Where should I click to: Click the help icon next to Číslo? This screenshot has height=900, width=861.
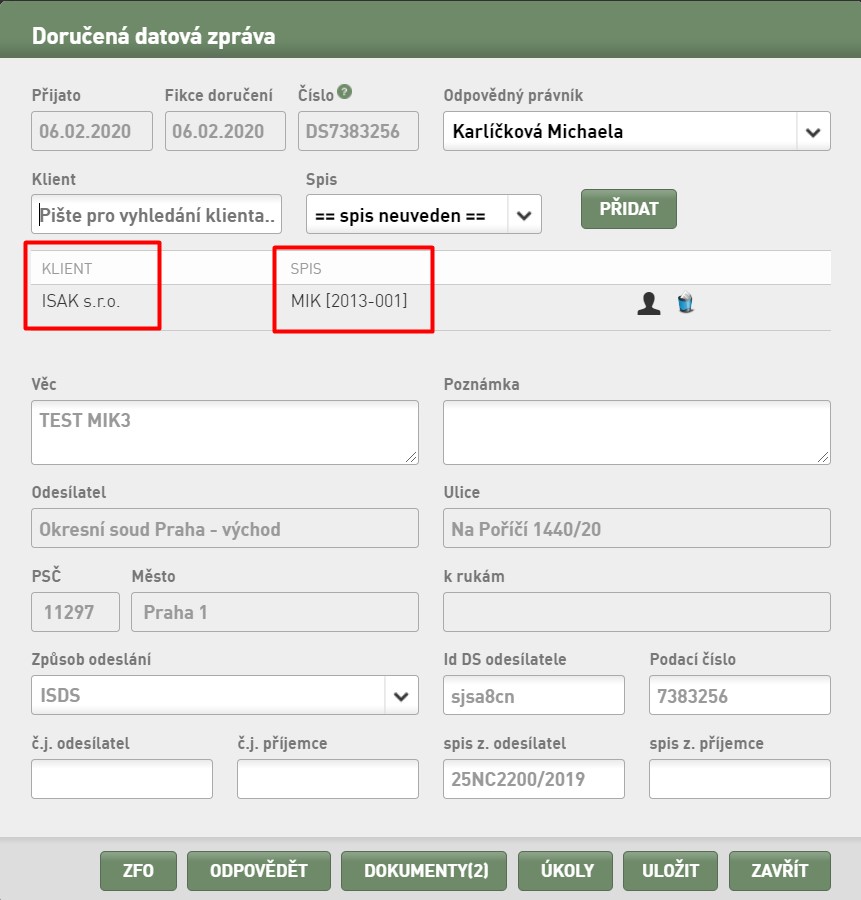(x=344, y=91)
